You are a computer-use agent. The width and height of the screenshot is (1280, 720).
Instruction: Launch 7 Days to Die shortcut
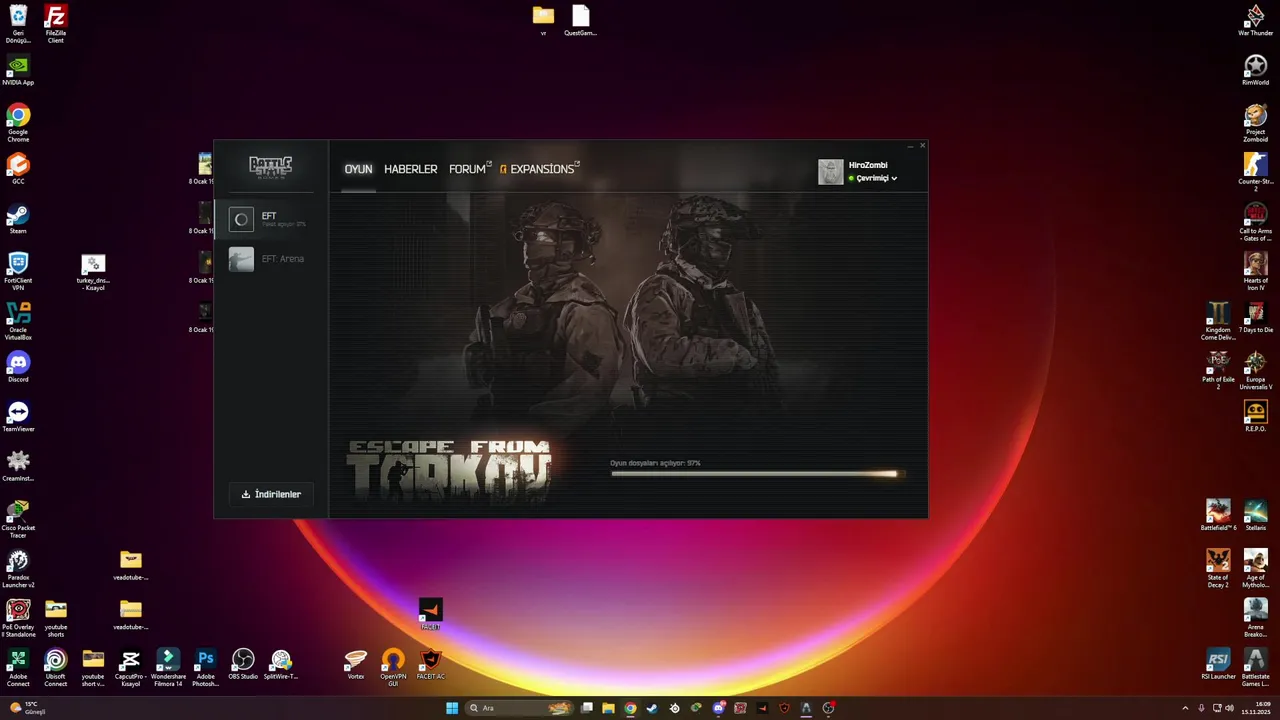point(1255,317)
